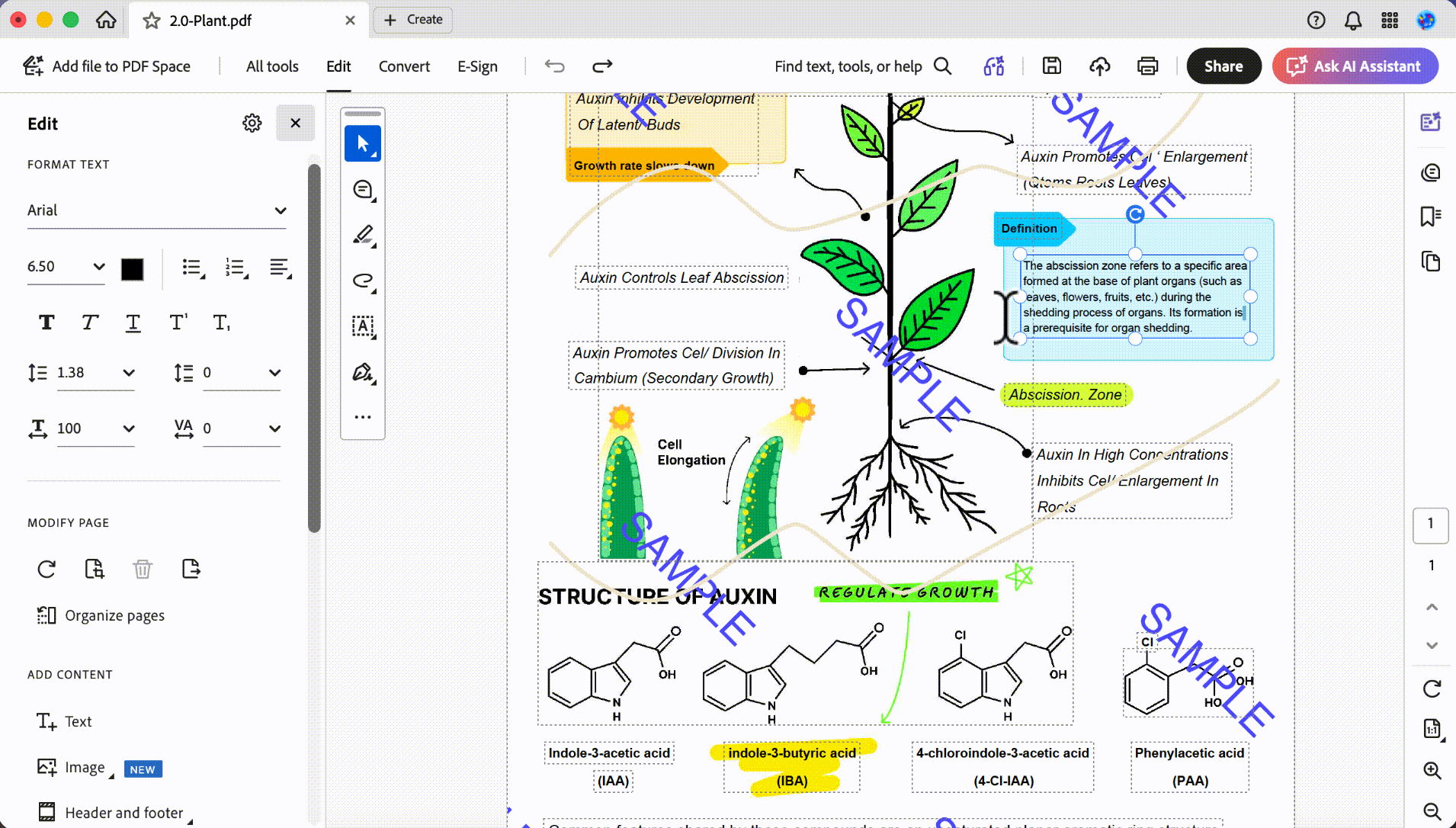Toggle underline text formatting
The width and height of the screenshot is (1456, 828).
pos(133,323)
